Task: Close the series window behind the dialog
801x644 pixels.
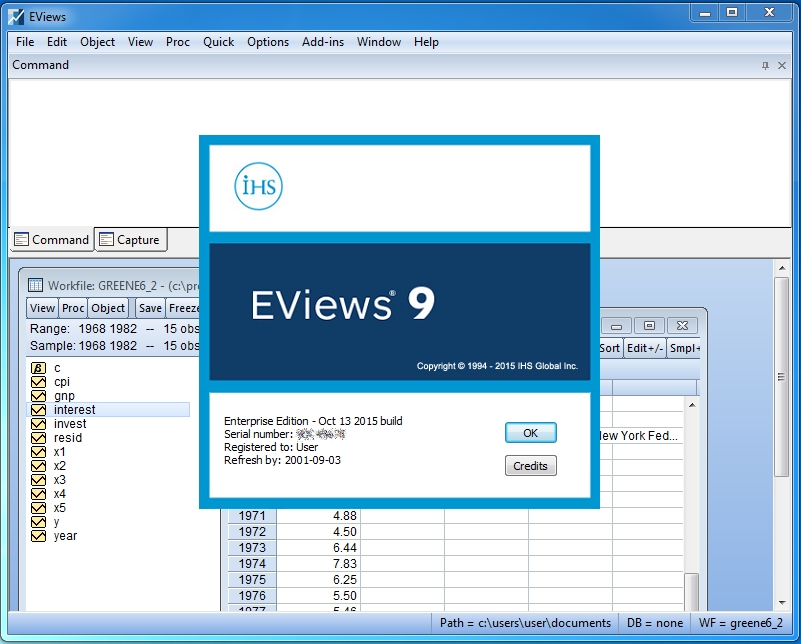Action: 682,326
